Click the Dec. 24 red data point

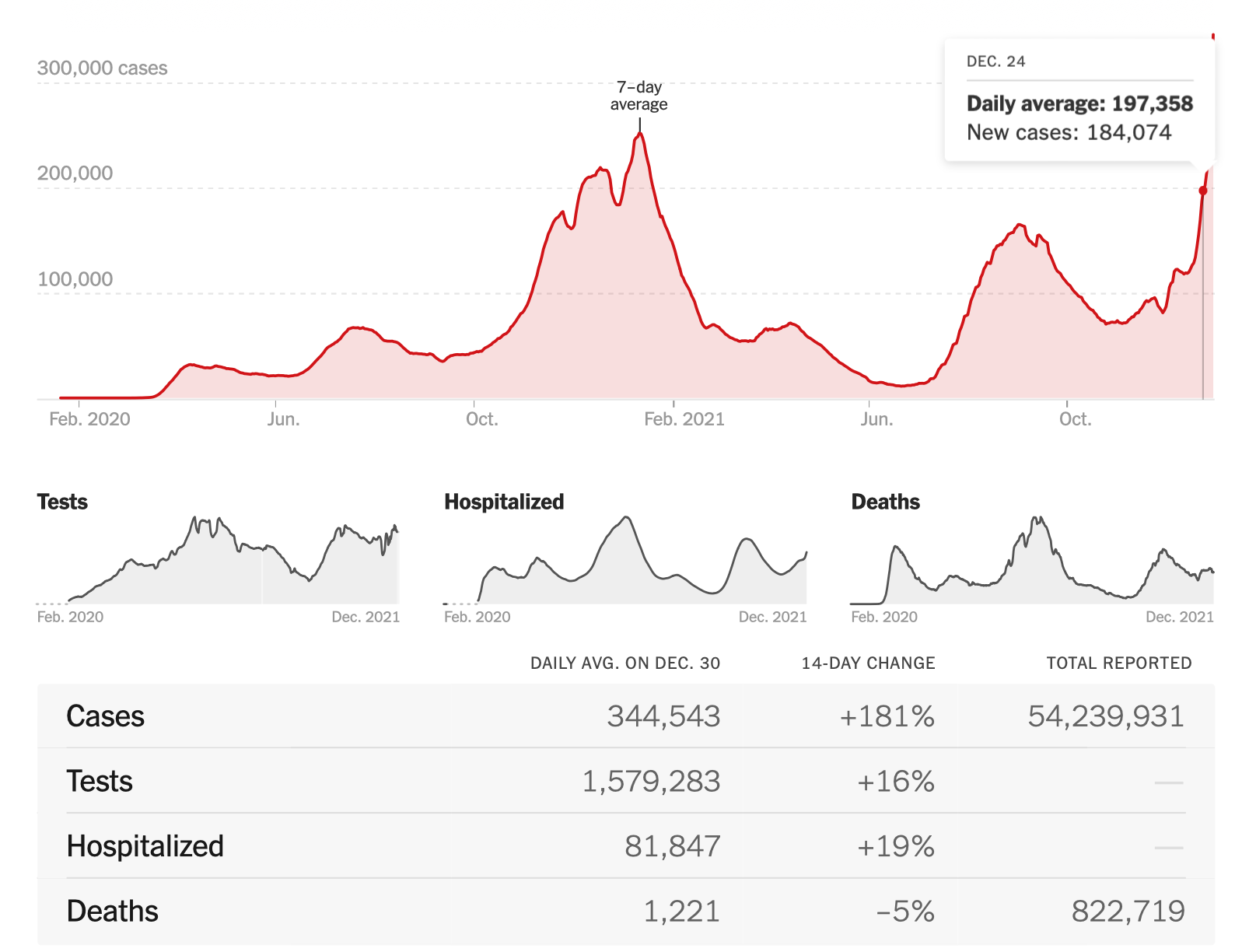(1203, 191)
